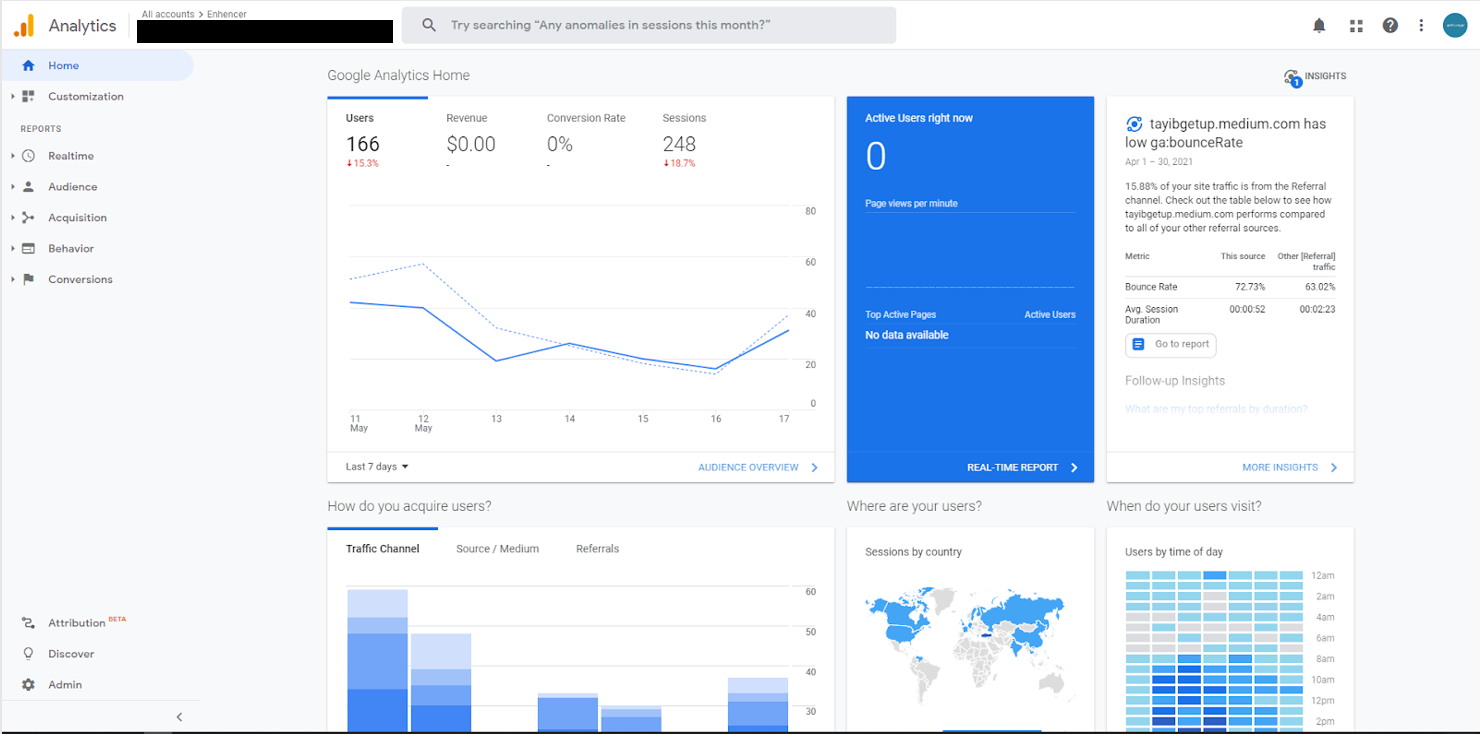
Task: Expand the Conversions reports arrow
Action: [13, 280]
